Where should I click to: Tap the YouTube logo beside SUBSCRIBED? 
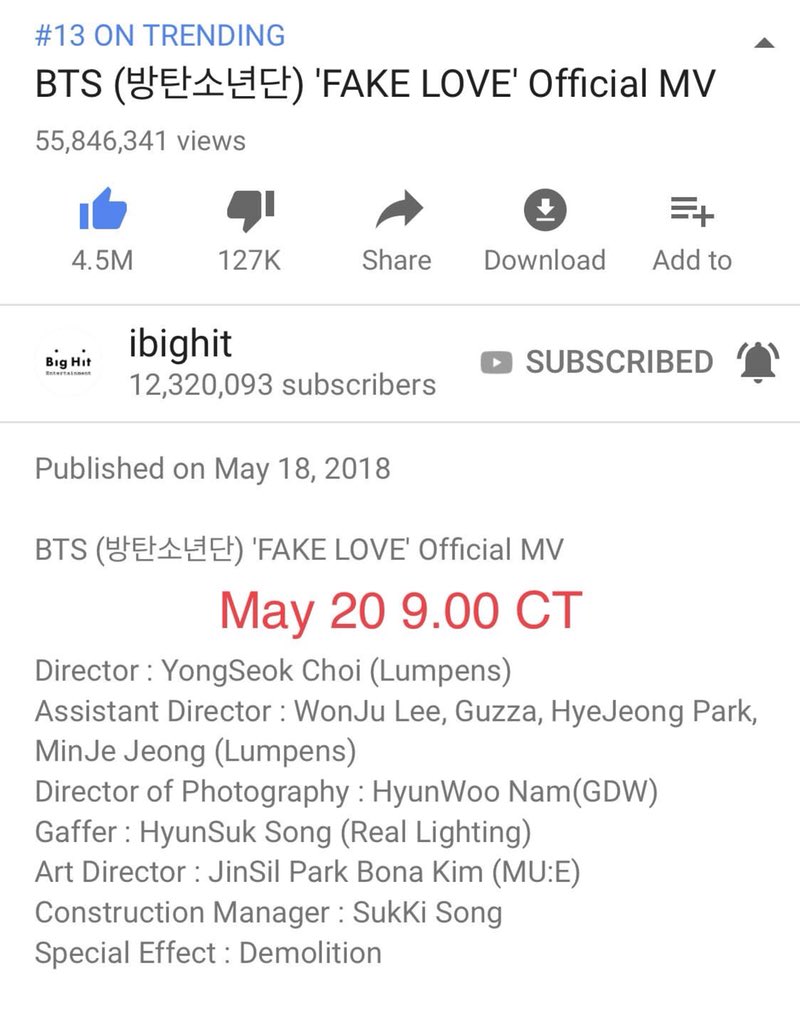pyautogui.click(x=496, y=362)
